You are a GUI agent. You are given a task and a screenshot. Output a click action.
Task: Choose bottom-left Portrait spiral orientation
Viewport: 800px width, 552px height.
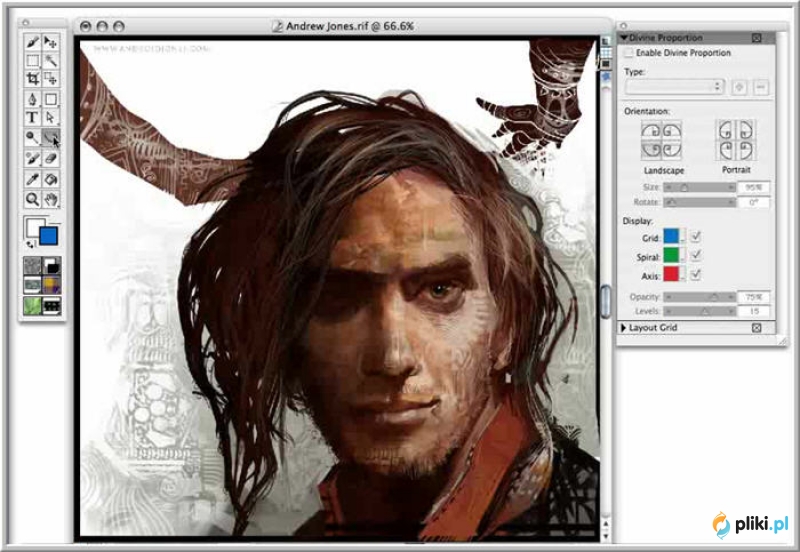(726, 150)
